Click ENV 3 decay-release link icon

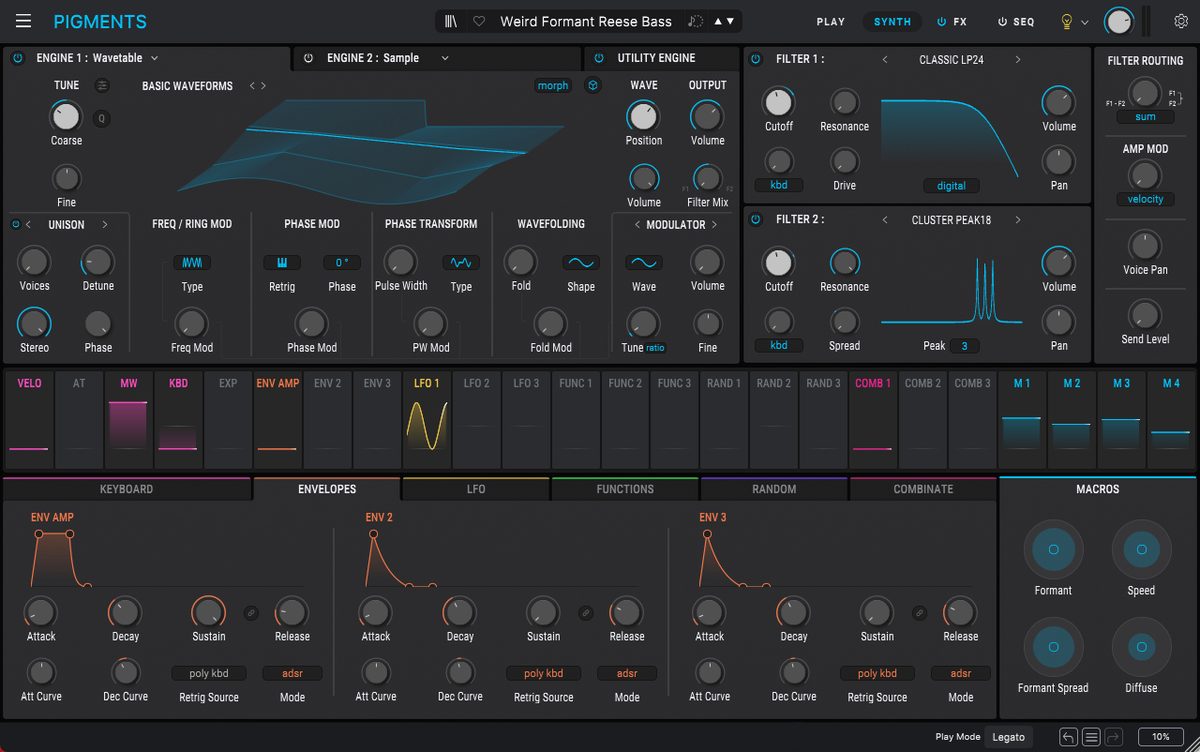pos(919,613)
